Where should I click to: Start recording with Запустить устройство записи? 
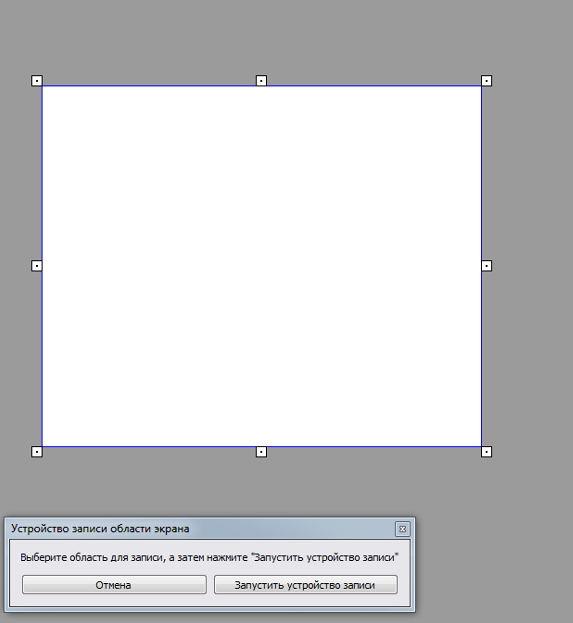pos(306,585)
